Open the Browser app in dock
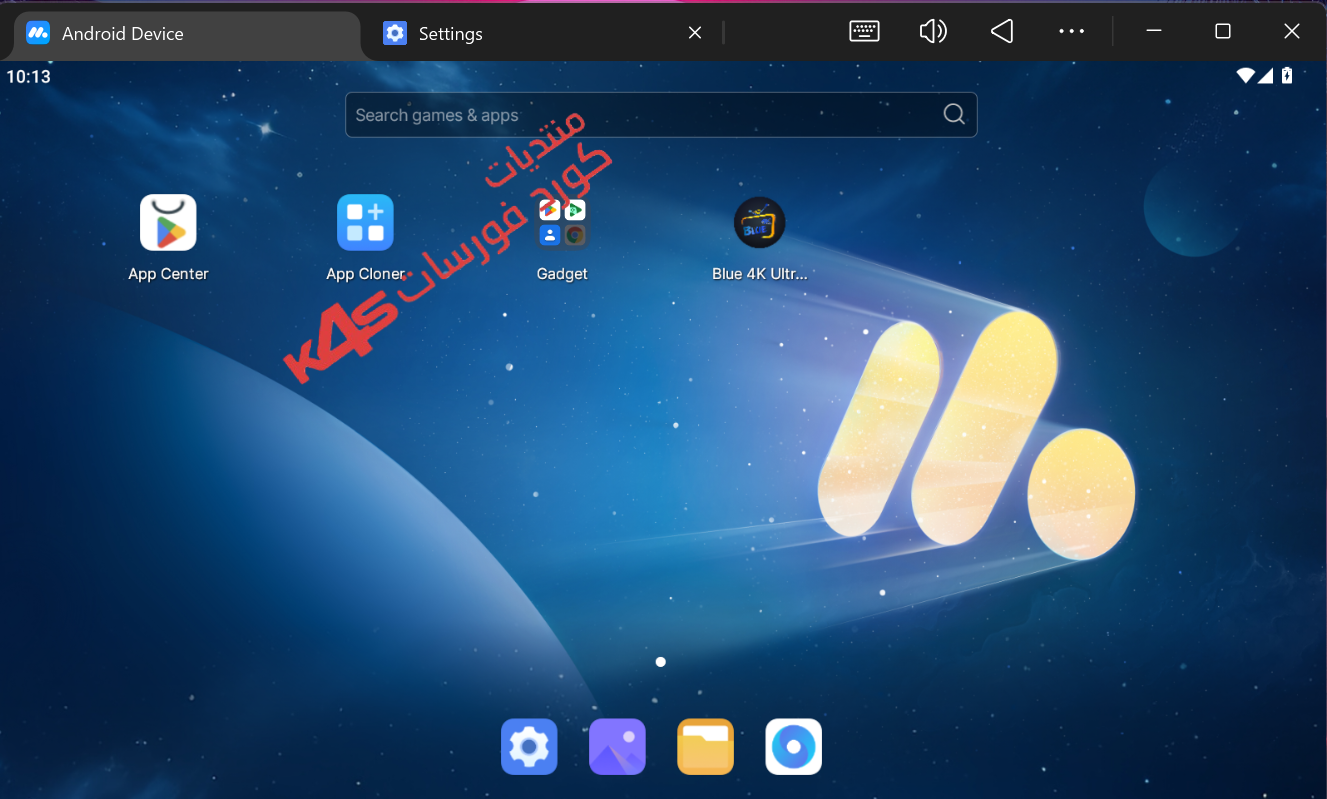Image resolution: width=1327 pixels, height=799 pixels. coord(794,747)
